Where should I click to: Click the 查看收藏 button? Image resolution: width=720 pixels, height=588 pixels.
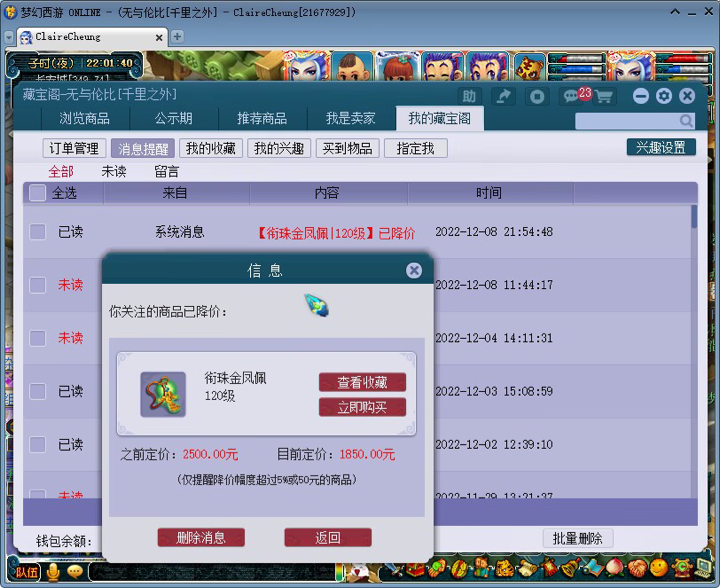(362, 382)
